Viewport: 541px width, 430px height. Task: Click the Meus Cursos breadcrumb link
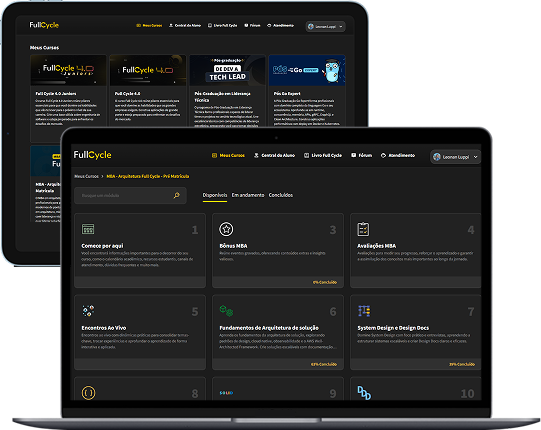point(87,176)
